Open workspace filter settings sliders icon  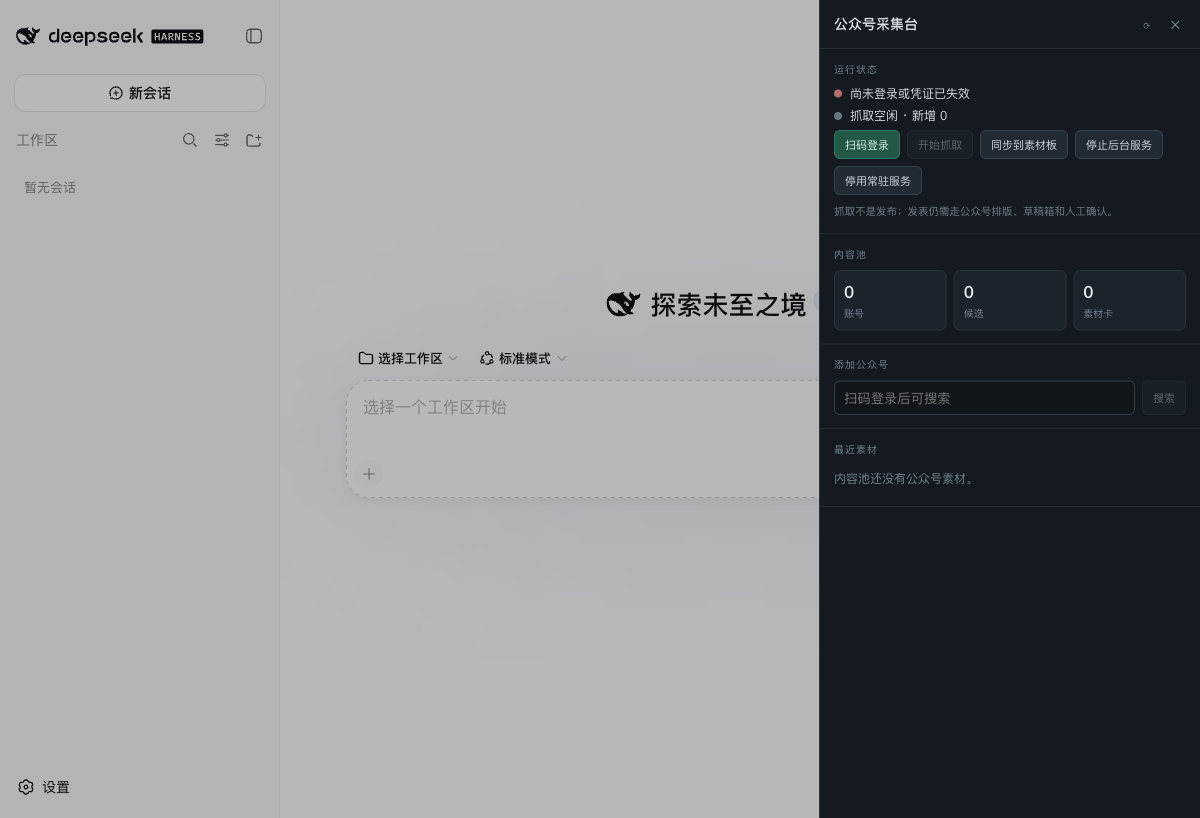tap(222, 140)
